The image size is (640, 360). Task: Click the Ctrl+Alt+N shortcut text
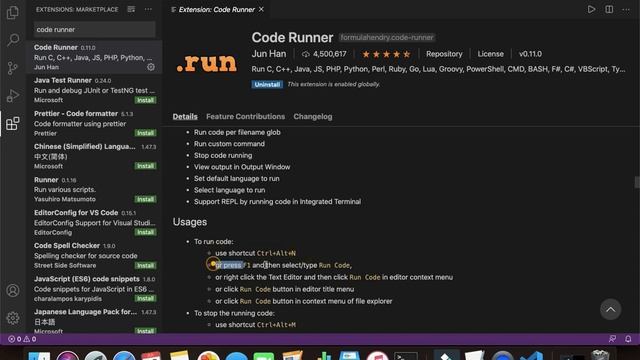click(x=276, y=253)
